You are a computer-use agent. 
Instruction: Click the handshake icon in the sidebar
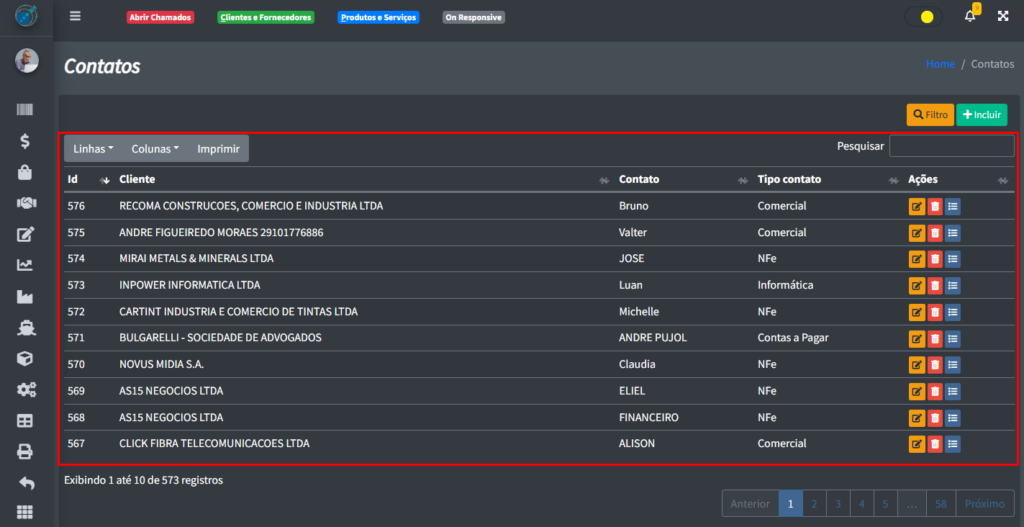point(26,203)
